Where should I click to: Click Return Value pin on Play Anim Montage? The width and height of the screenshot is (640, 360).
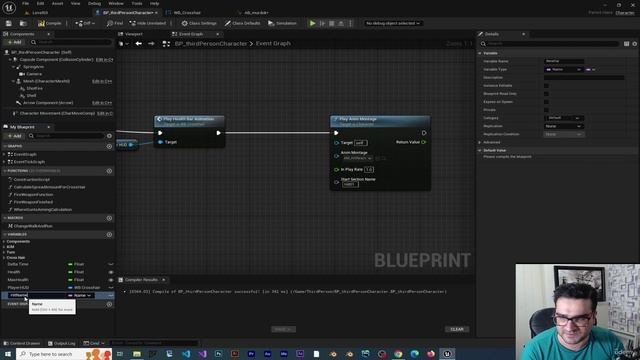(424, 142)
